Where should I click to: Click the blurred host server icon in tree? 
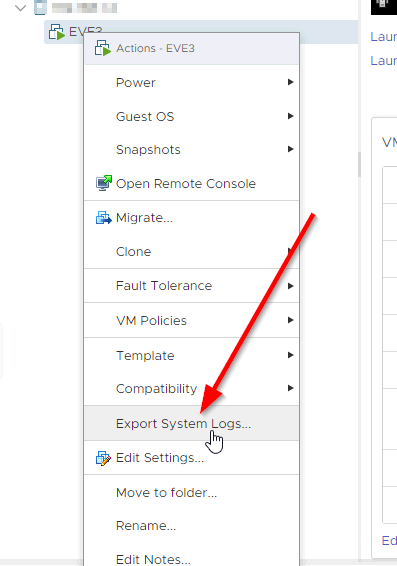pyautogui.click(x=40, y=7)
